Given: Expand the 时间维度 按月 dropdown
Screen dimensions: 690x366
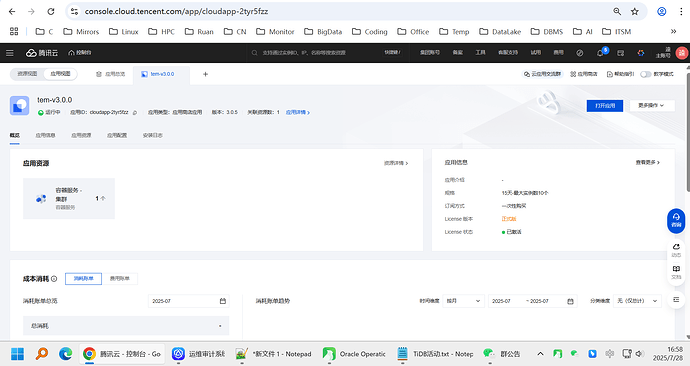Looking at the screenshot, I should [x=463, y=301].
